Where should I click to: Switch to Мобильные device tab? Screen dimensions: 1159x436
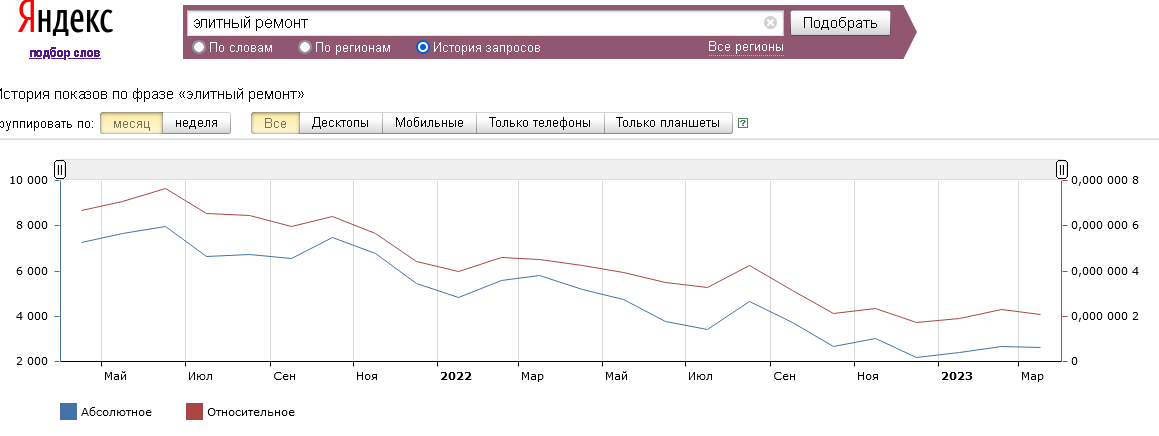[x=429, y=123]
